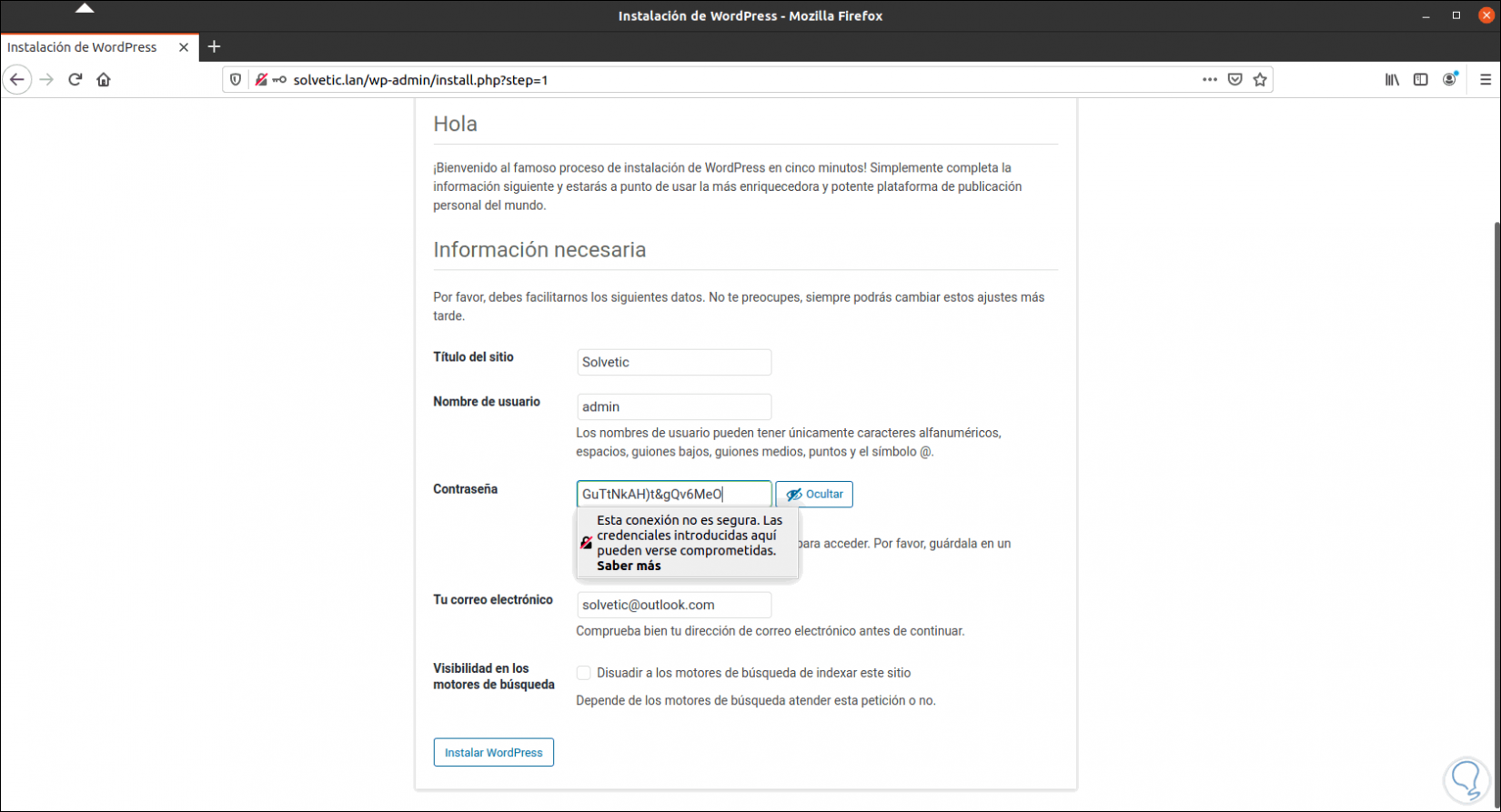Enable Disuadir a los motores checkbox
1501x812 pixels.
[x=584, y=673]
